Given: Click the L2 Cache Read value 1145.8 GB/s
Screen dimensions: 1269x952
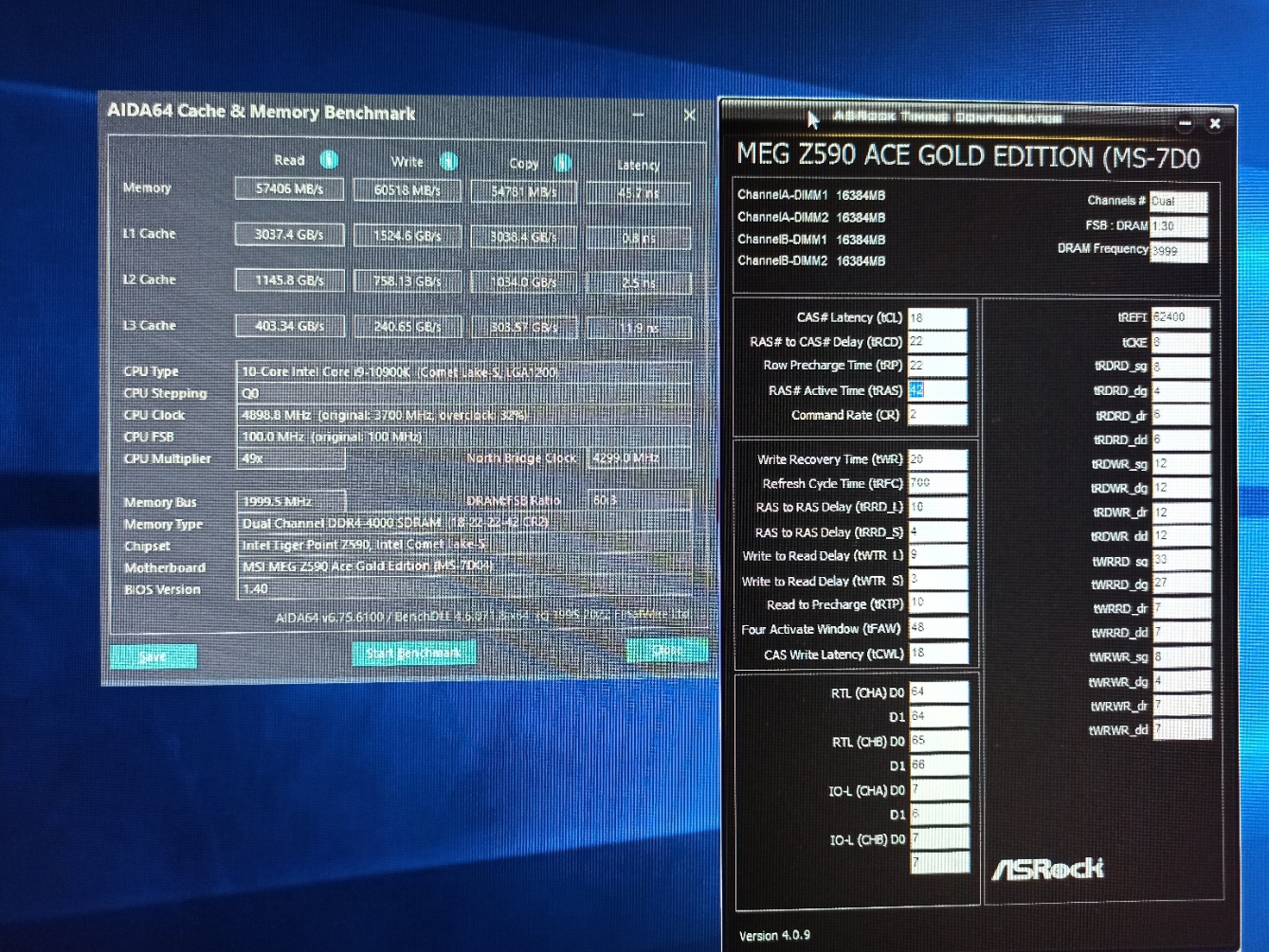Looking at the screenshot, I should pos(289,280).
